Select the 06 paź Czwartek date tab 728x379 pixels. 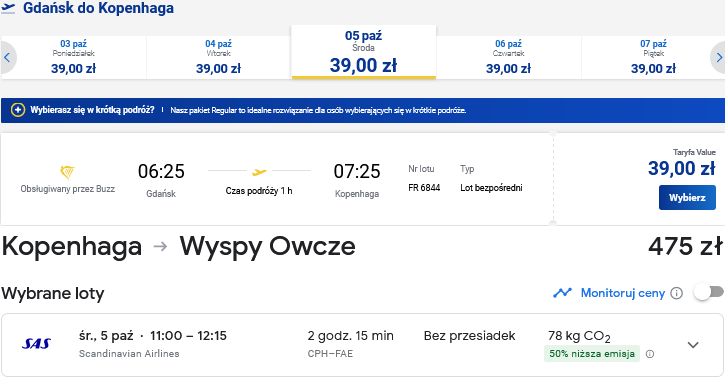click(x=508, y=58)
